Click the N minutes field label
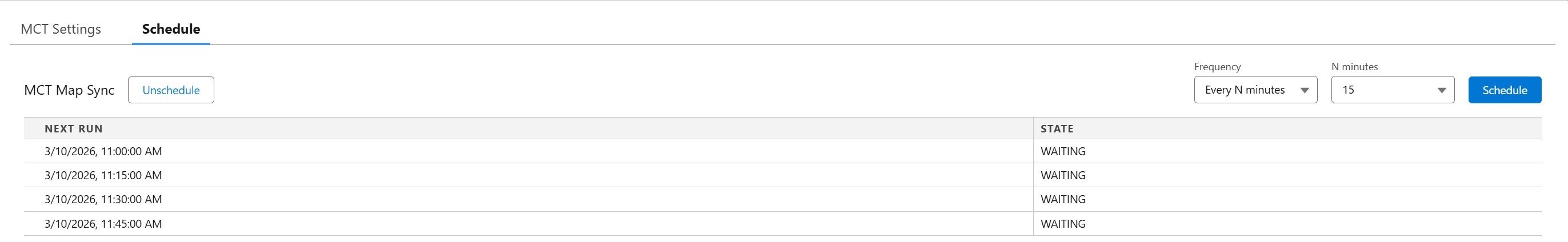The width and height of the screenshot is (1568, 242). tap(1354, 67)
